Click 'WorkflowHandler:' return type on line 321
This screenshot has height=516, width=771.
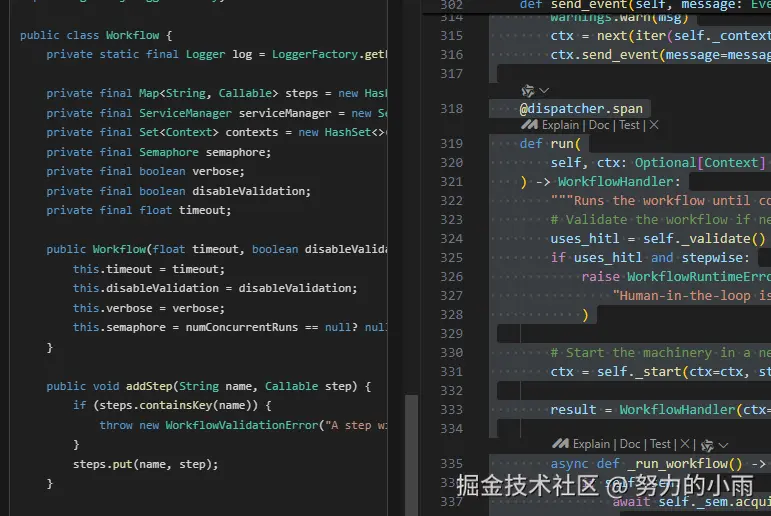pos(619,182)
